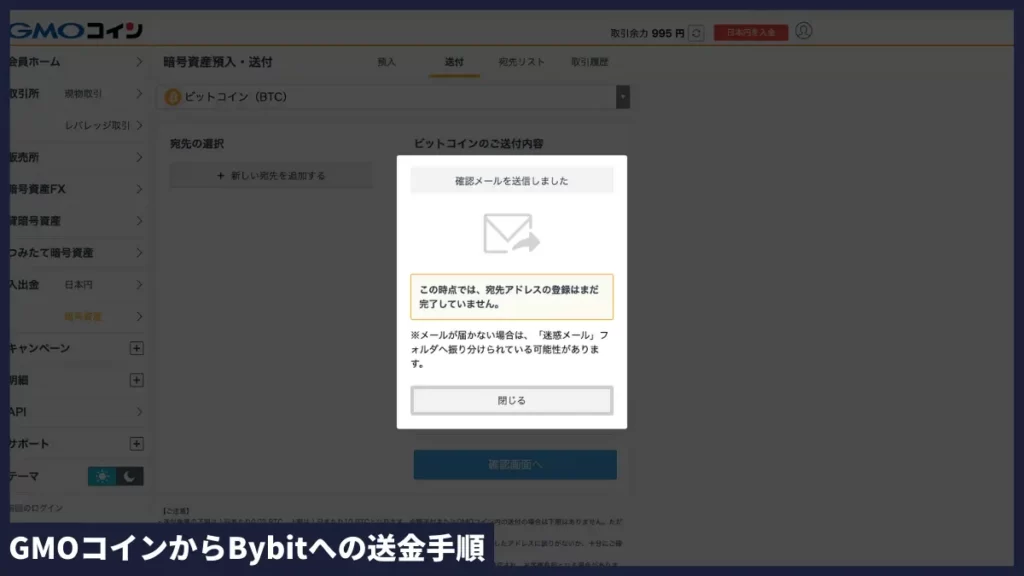The width and height of the screenshot is (1024, 576).
Task: Click 新しい宛先を追加する button
Action: 271,176
